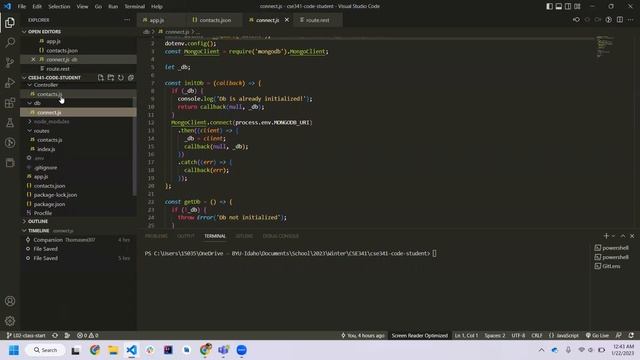Image resolution: width=640 pixels, height=360 pixels.
Task: Click the sync changes icon in status bar
Action: pos(55,335)
